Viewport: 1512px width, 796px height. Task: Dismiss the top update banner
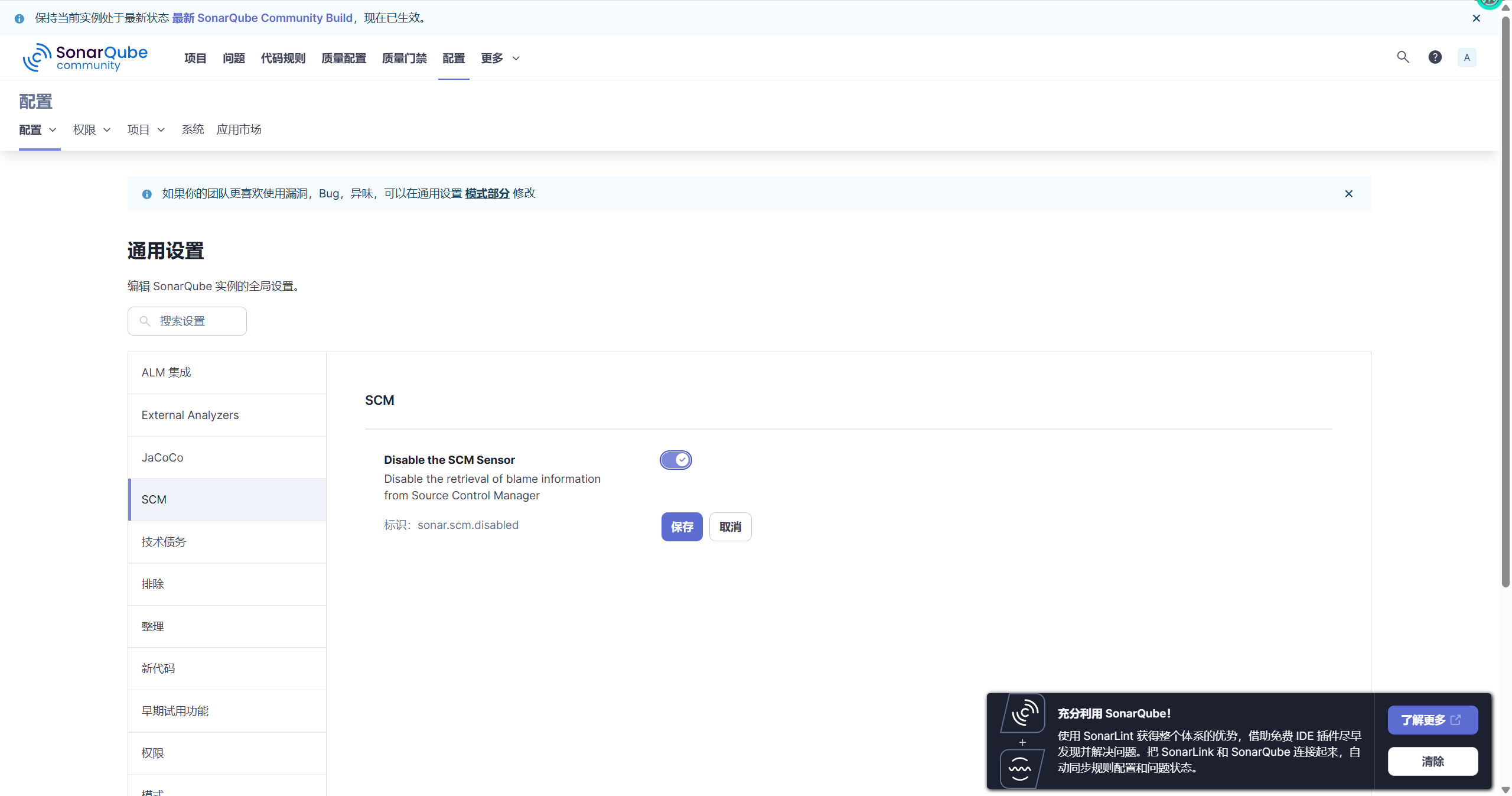click(1477, 18)
